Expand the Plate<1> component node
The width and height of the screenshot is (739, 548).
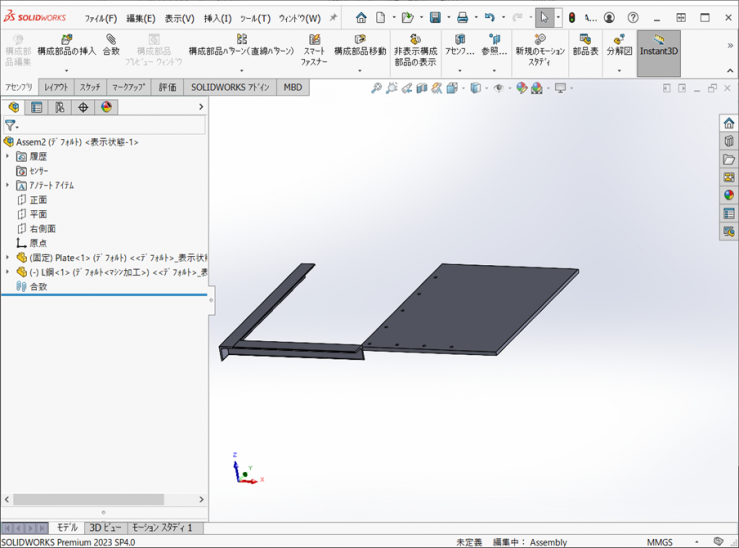(x=8, y=258)
